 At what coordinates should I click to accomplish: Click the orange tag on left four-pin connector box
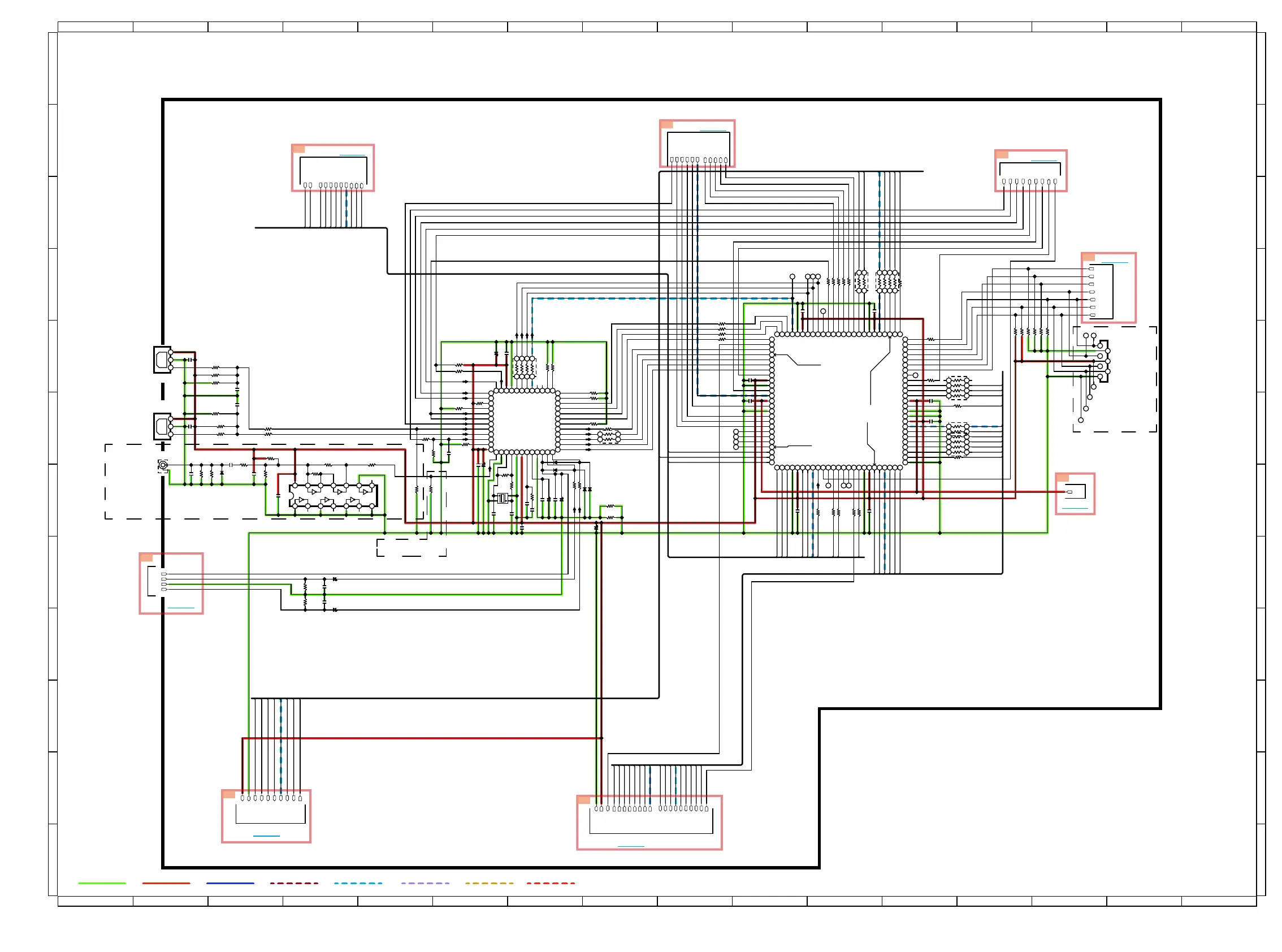tap(146, 557)
